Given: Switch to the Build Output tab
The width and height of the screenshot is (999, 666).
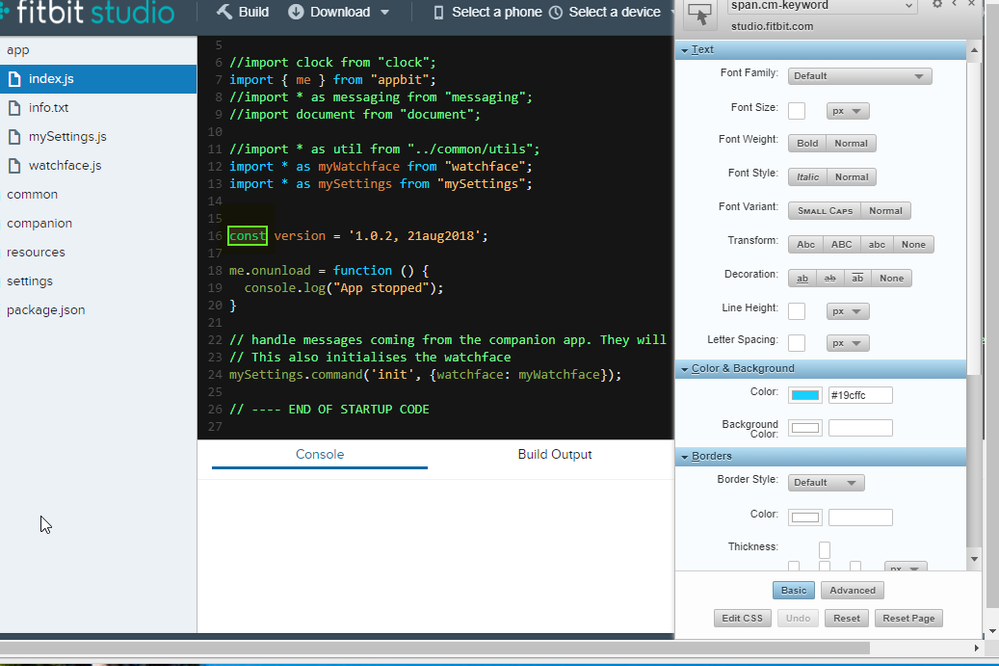Looking at the screenshot, I should tap(554, 454).
